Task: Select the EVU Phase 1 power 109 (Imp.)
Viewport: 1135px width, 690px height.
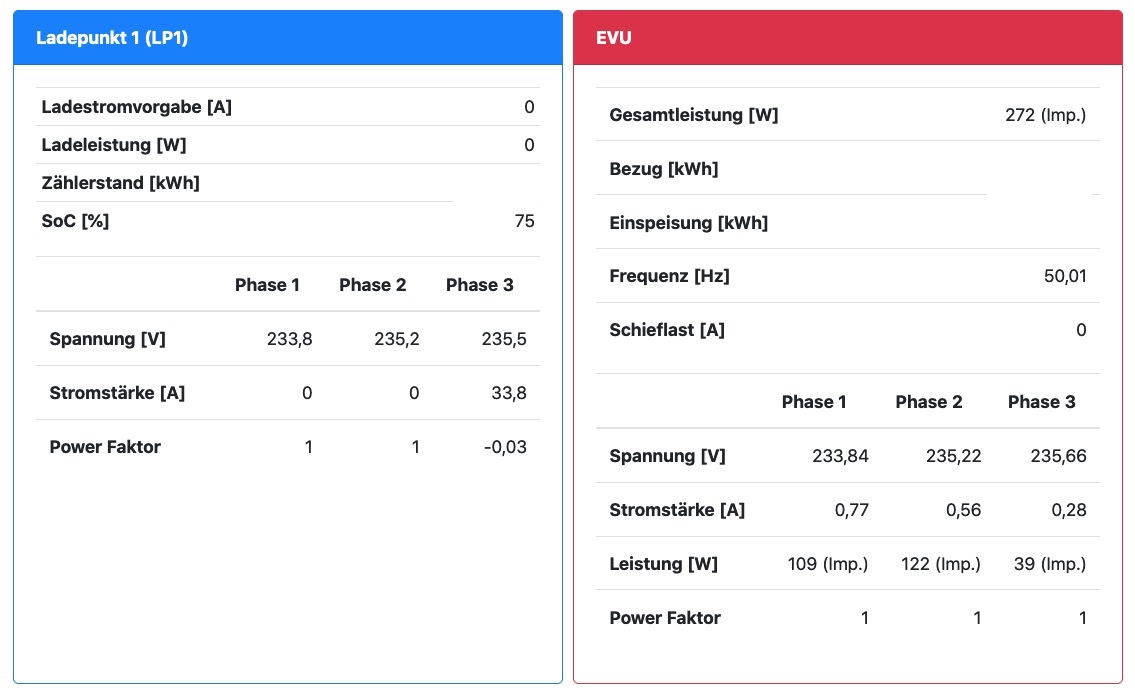Action: [x=828, y=564]
